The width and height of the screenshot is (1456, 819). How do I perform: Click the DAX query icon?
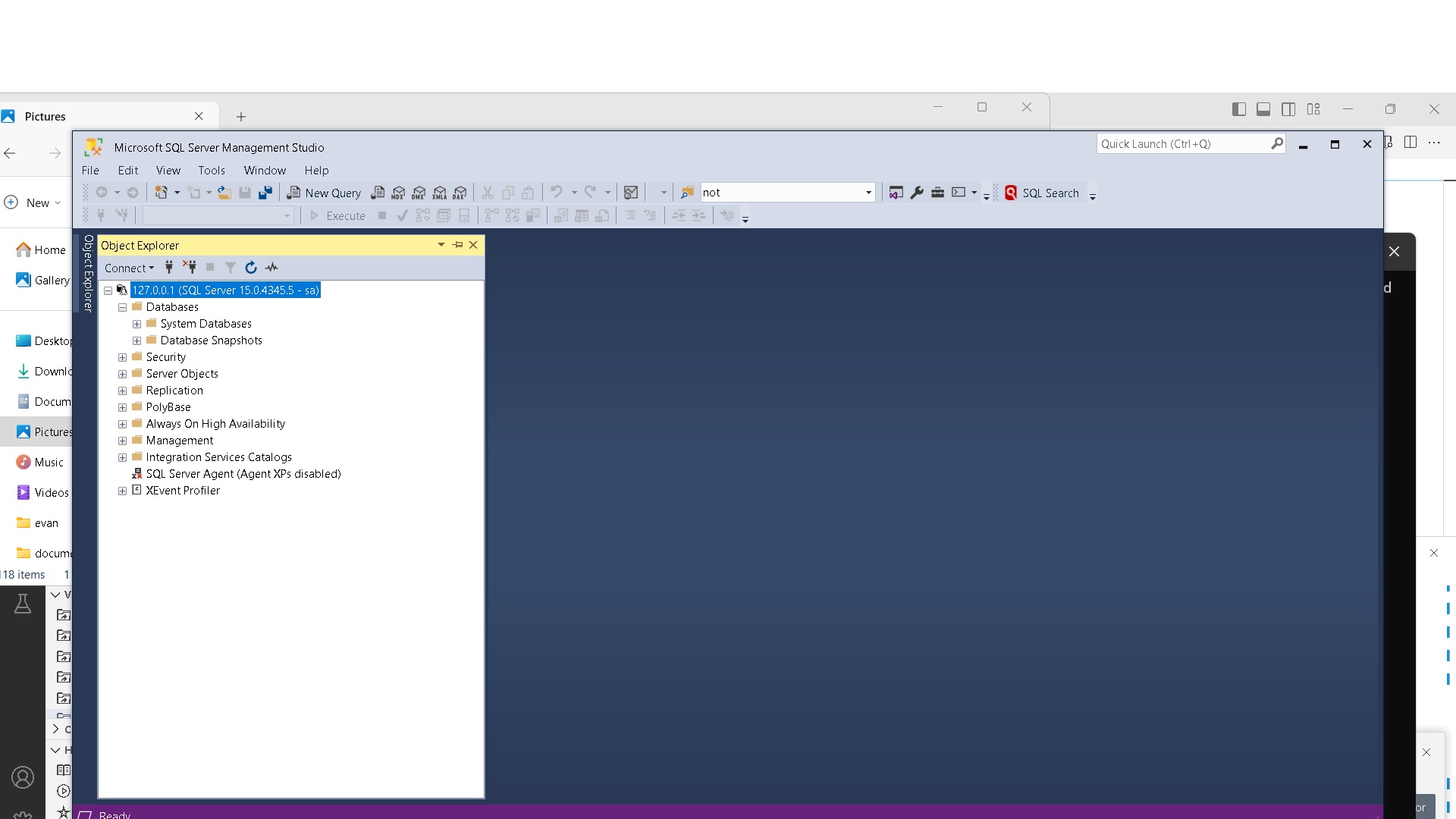[460, 193]
